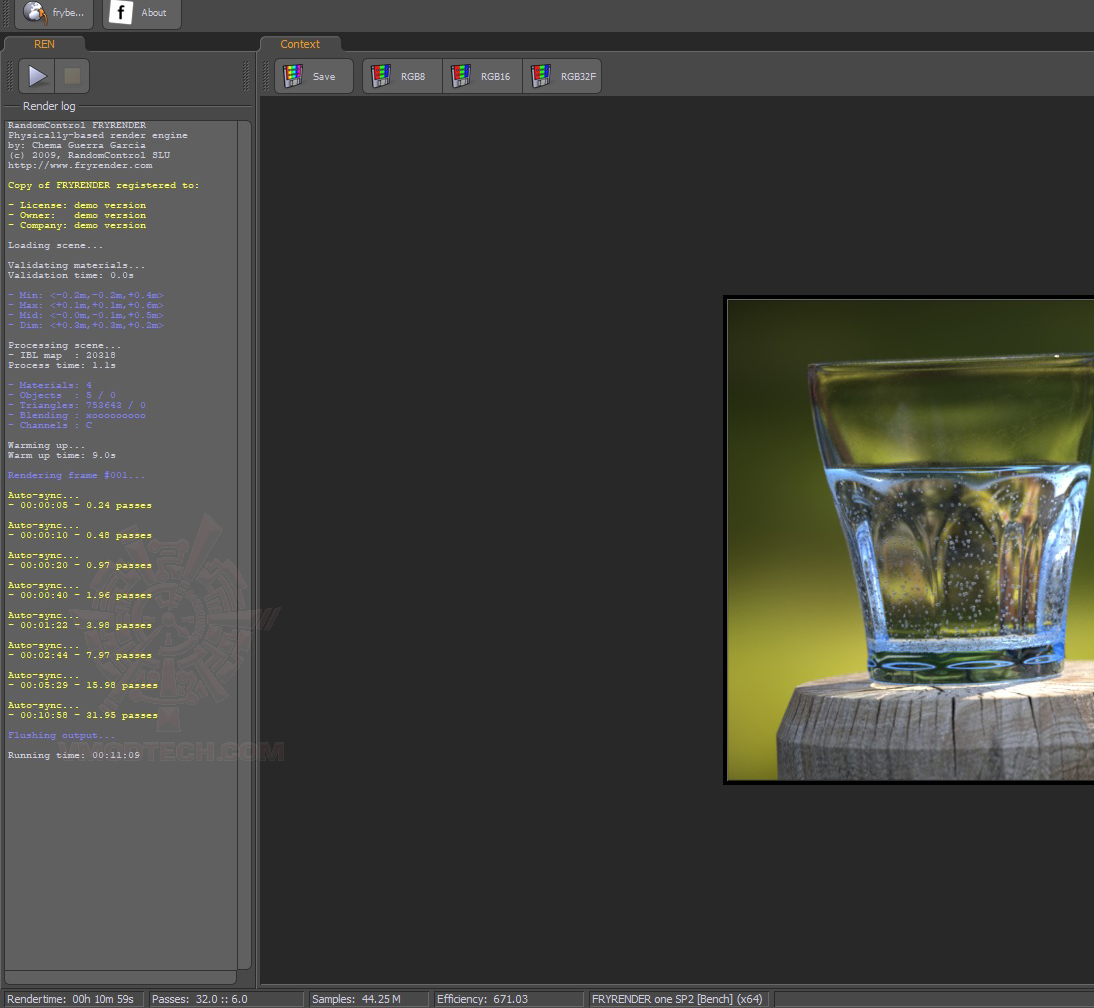Click the 'Triangles: 753643 / 0' line

tap(77, 405)
